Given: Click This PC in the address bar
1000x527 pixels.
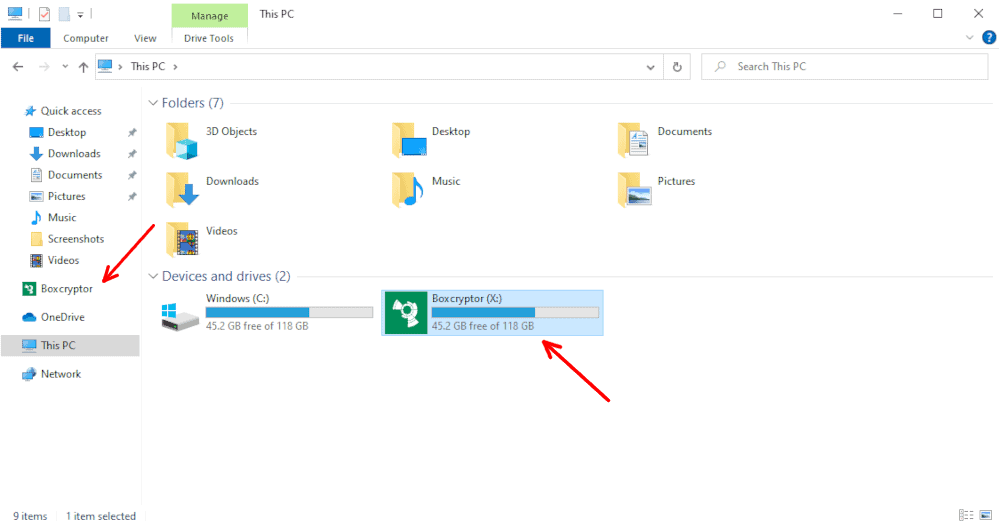Looking at the screenshot, I should [147, 66].
